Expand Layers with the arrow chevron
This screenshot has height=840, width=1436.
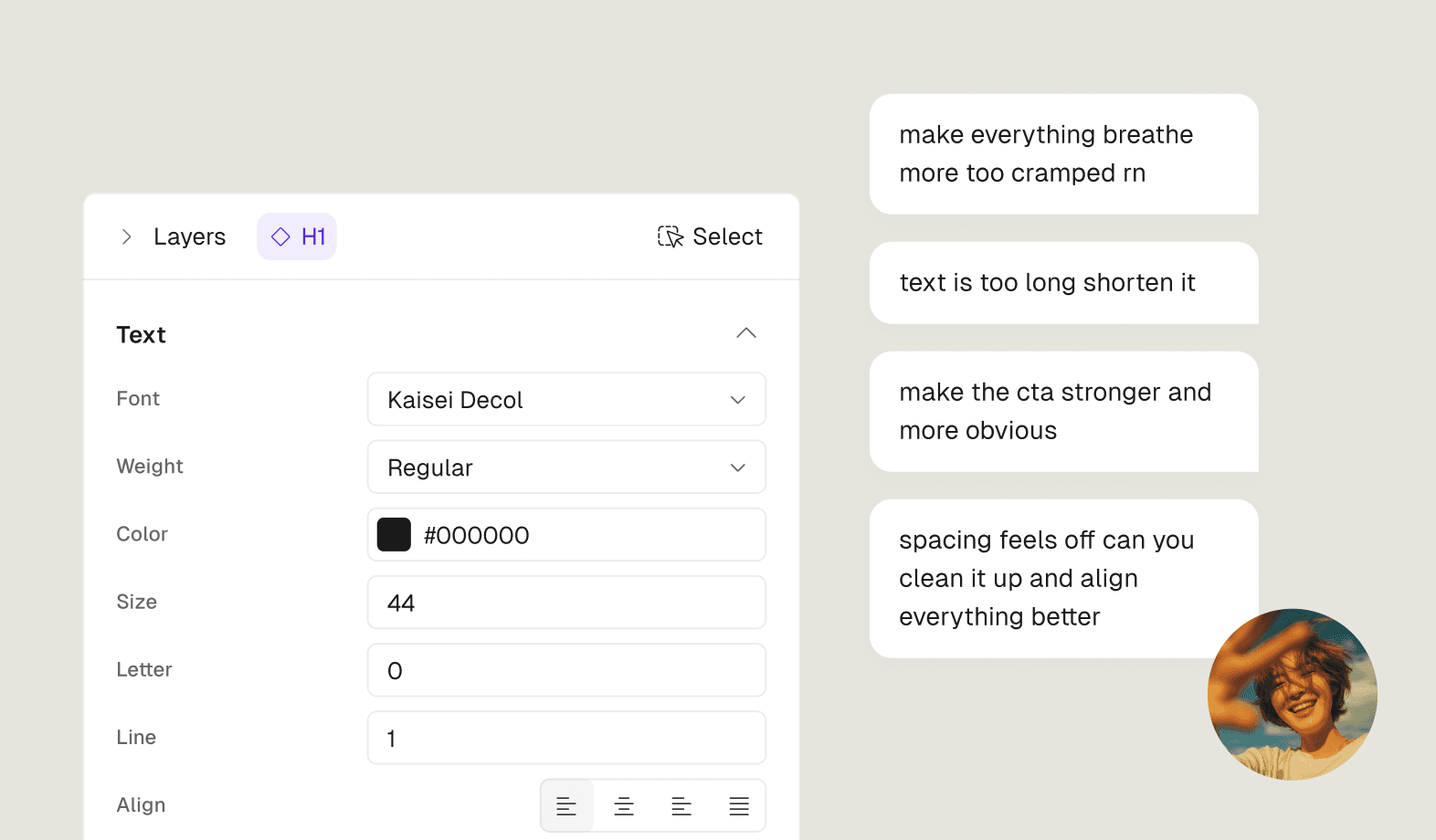point(127,237)
